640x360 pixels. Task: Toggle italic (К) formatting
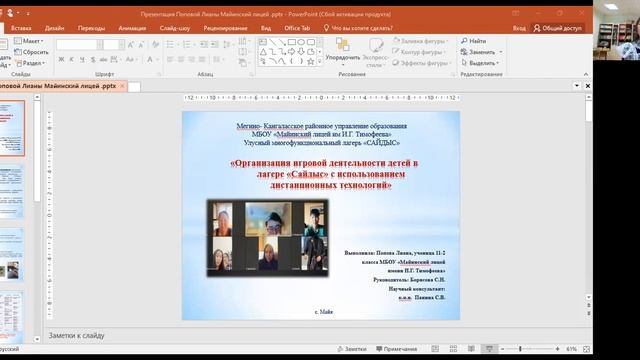(71, 60)
